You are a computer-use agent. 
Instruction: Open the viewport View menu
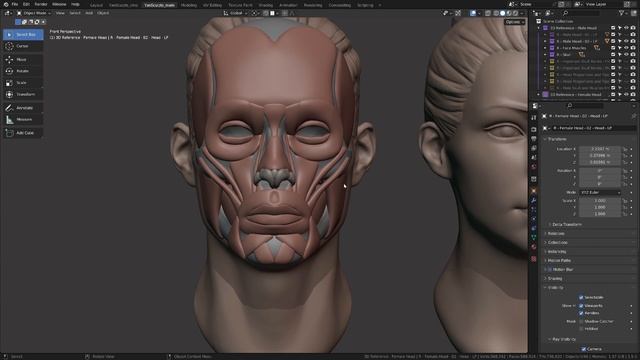60,13
